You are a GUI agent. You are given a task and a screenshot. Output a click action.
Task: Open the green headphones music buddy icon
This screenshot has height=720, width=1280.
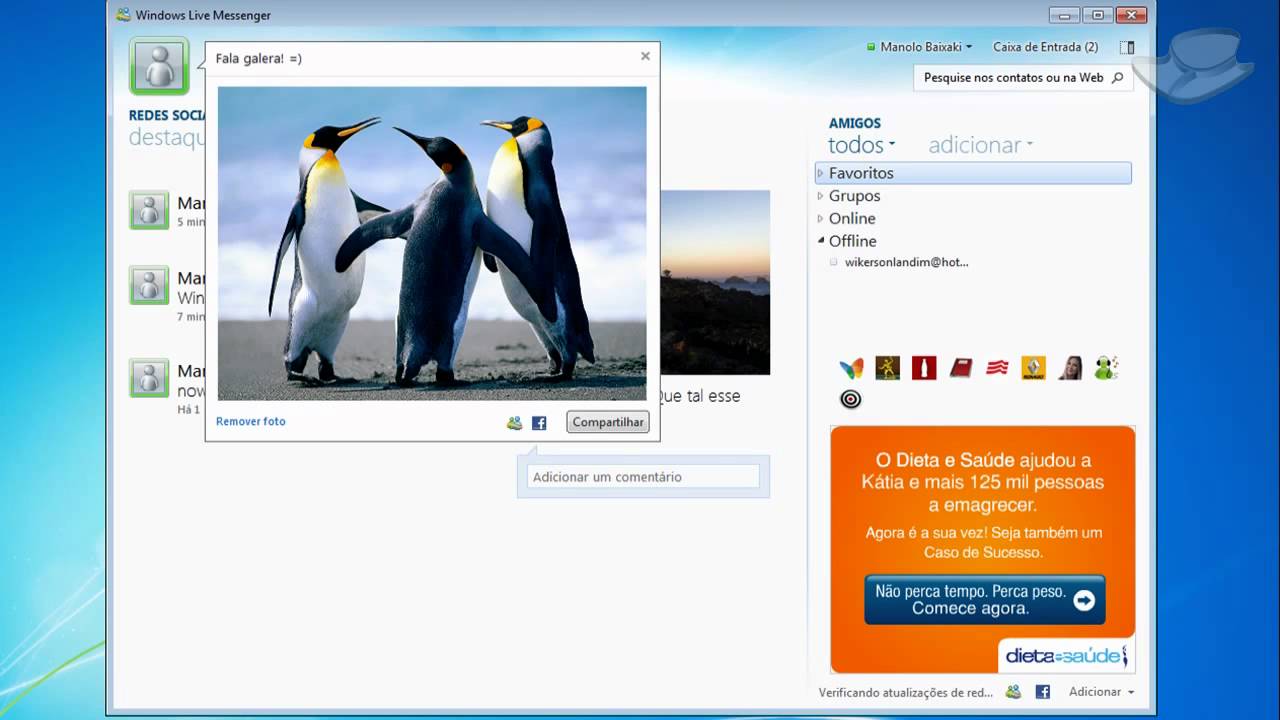(1106, 368)
